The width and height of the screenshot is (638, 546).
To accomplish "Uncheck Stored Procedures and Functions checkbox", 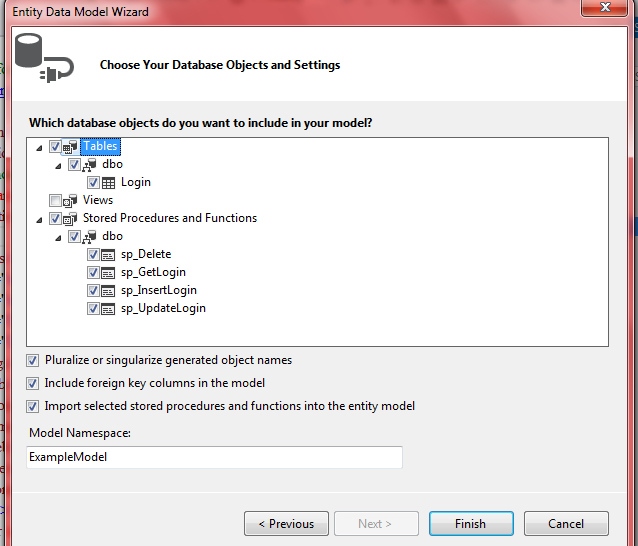I will (55, 218).
